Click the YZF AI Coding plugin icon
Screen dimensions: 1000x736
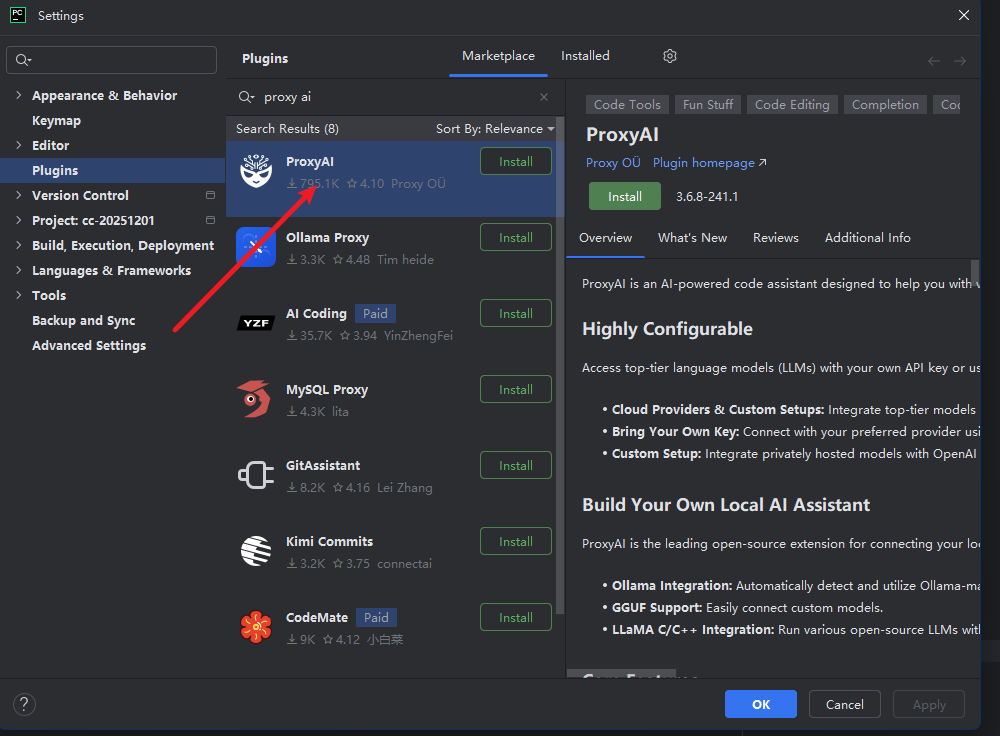(256, 323)
